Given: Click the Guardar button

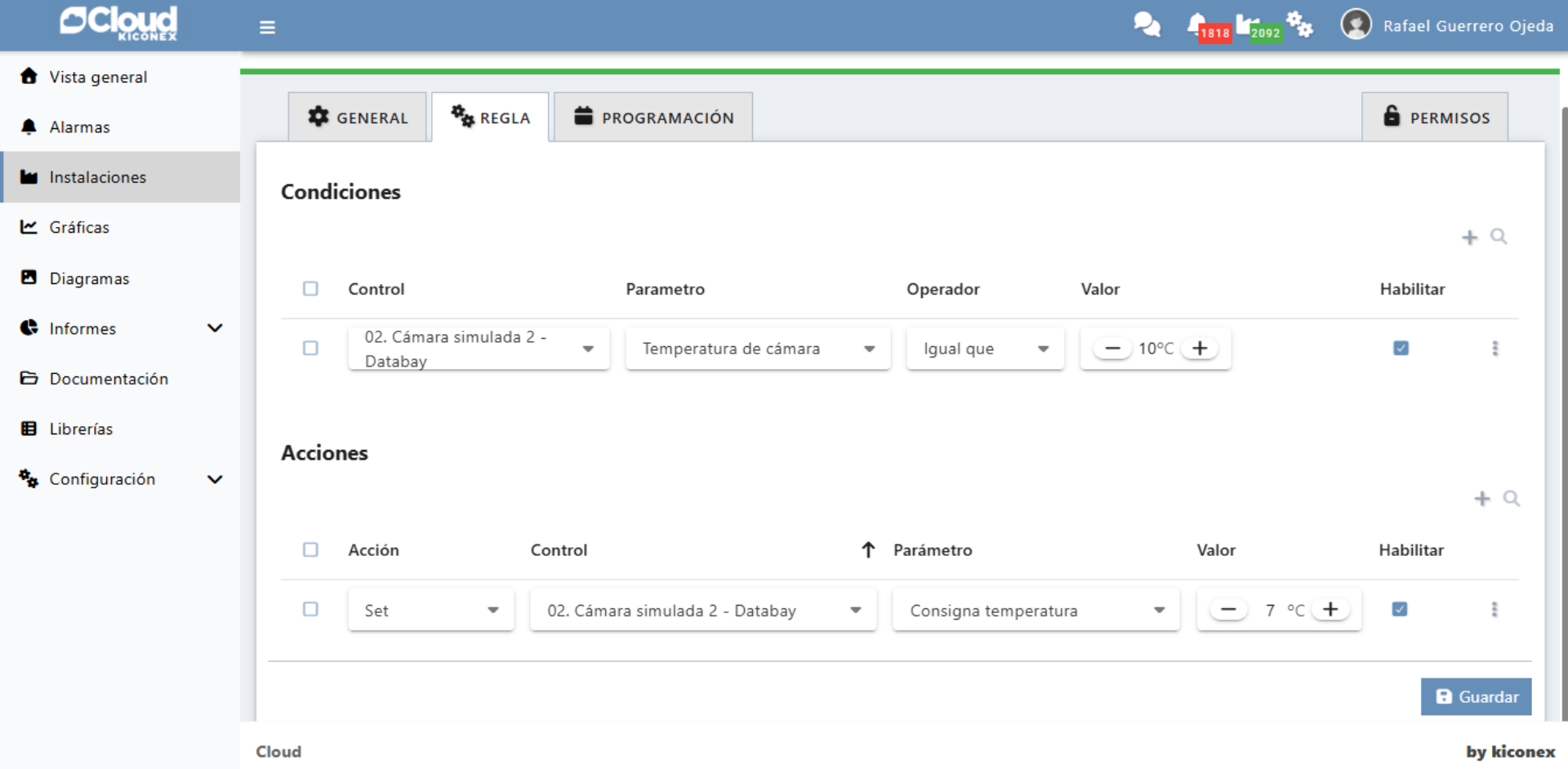Looking at the screenshot, I should pos(1476,697).
